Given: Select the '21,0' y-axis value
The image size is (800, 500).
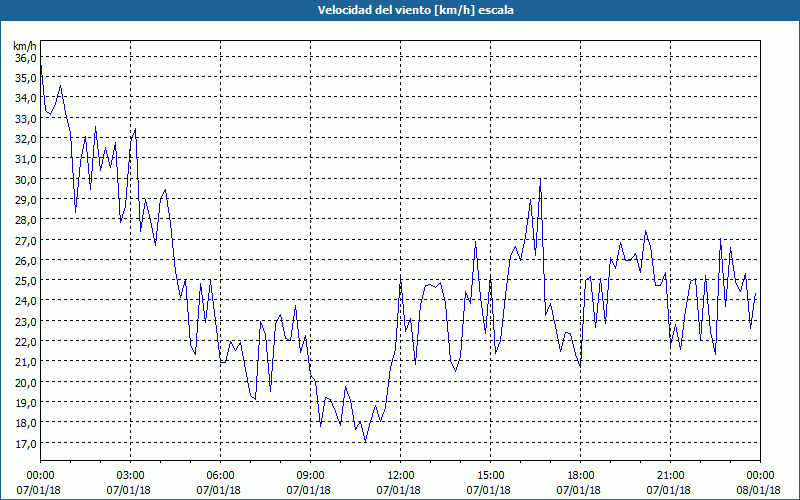Looking at the screenshot, I should click(26, 362).
